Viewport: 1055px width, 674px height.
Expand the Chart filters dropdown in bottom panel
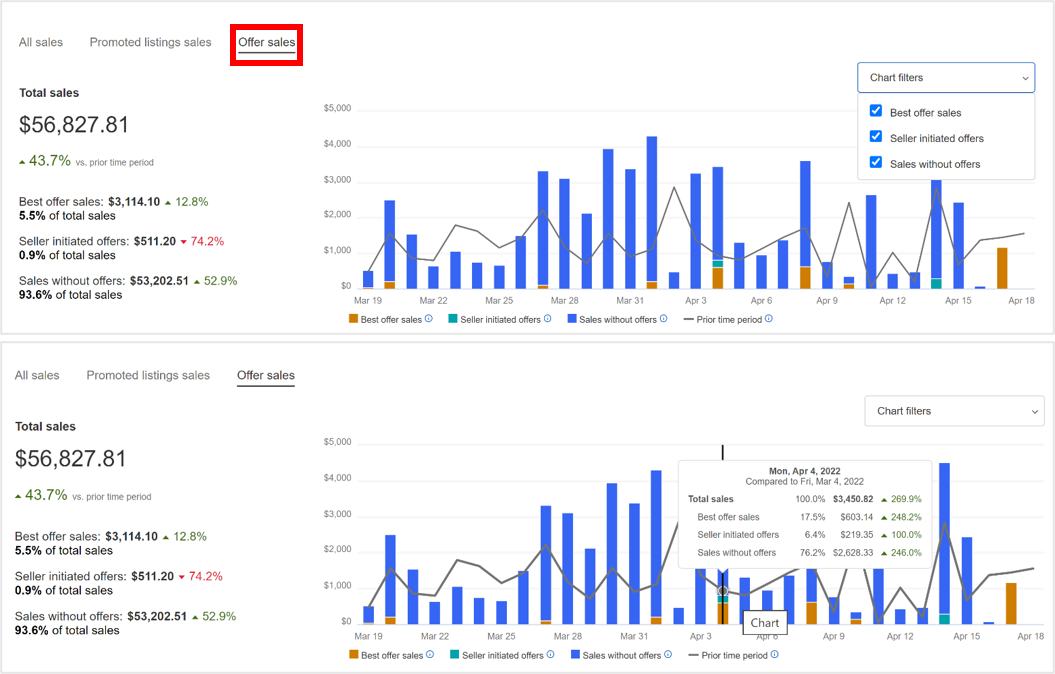(x=953, y=411)
